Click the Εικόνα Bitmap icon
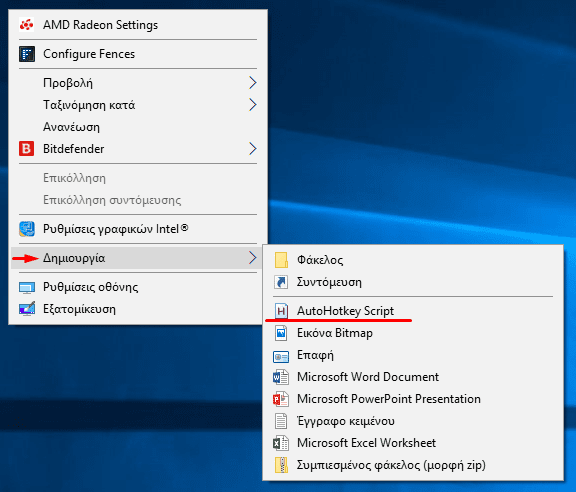576x492 pixels. [281, 333]
